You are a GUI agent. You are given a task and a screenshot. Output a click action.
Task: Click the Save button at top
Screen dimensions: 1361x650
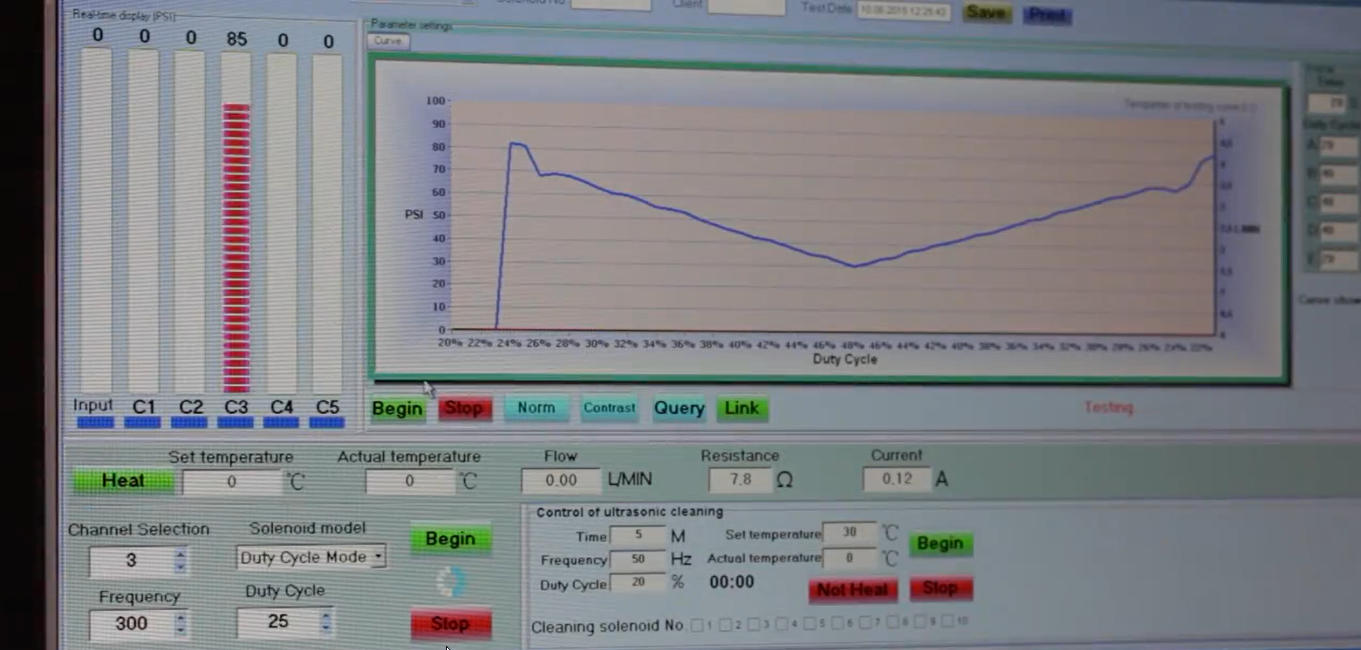click(x=986, y=13)
